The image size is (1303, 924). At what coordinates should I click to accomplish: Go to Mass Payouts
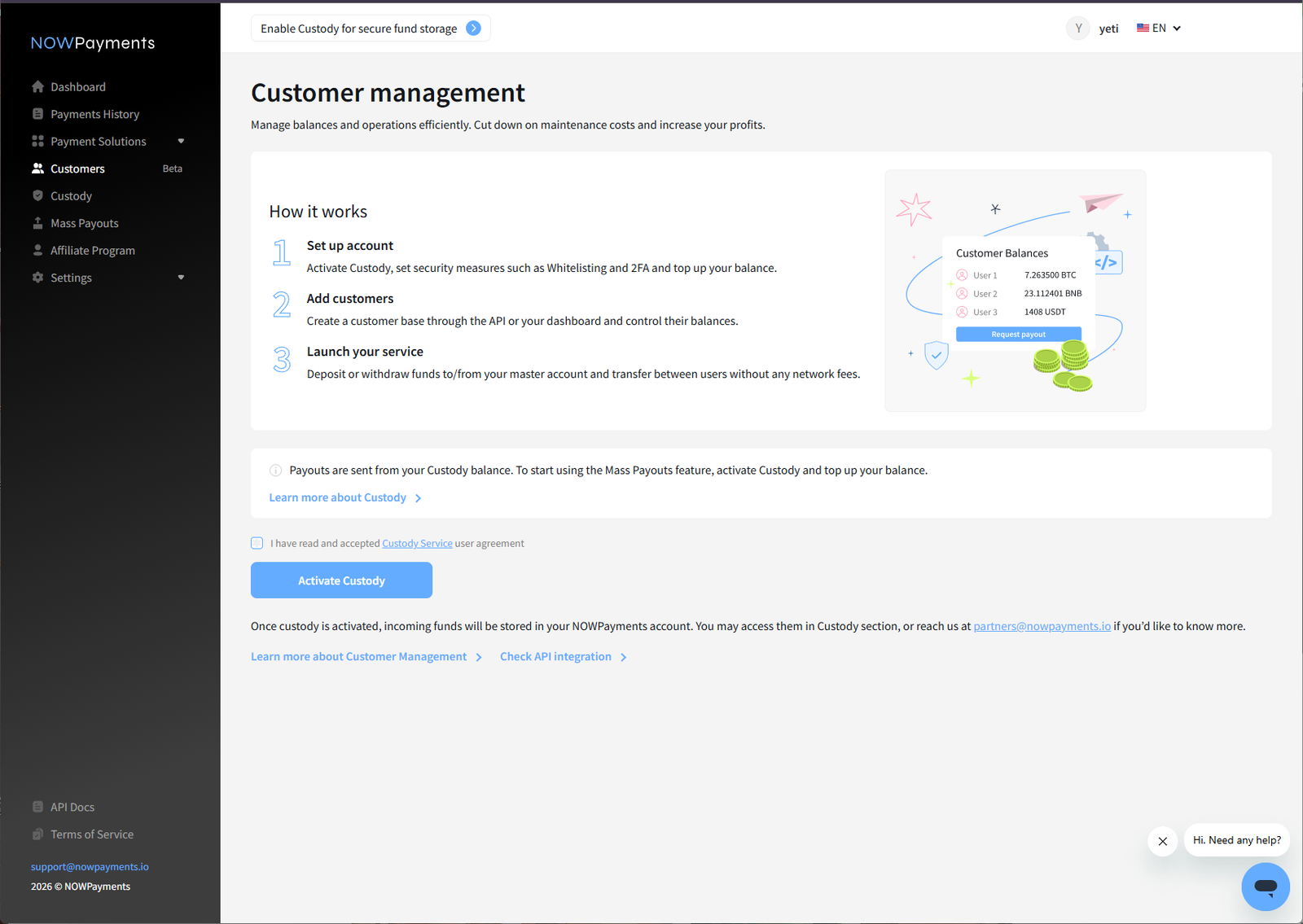tap(84, 222)
